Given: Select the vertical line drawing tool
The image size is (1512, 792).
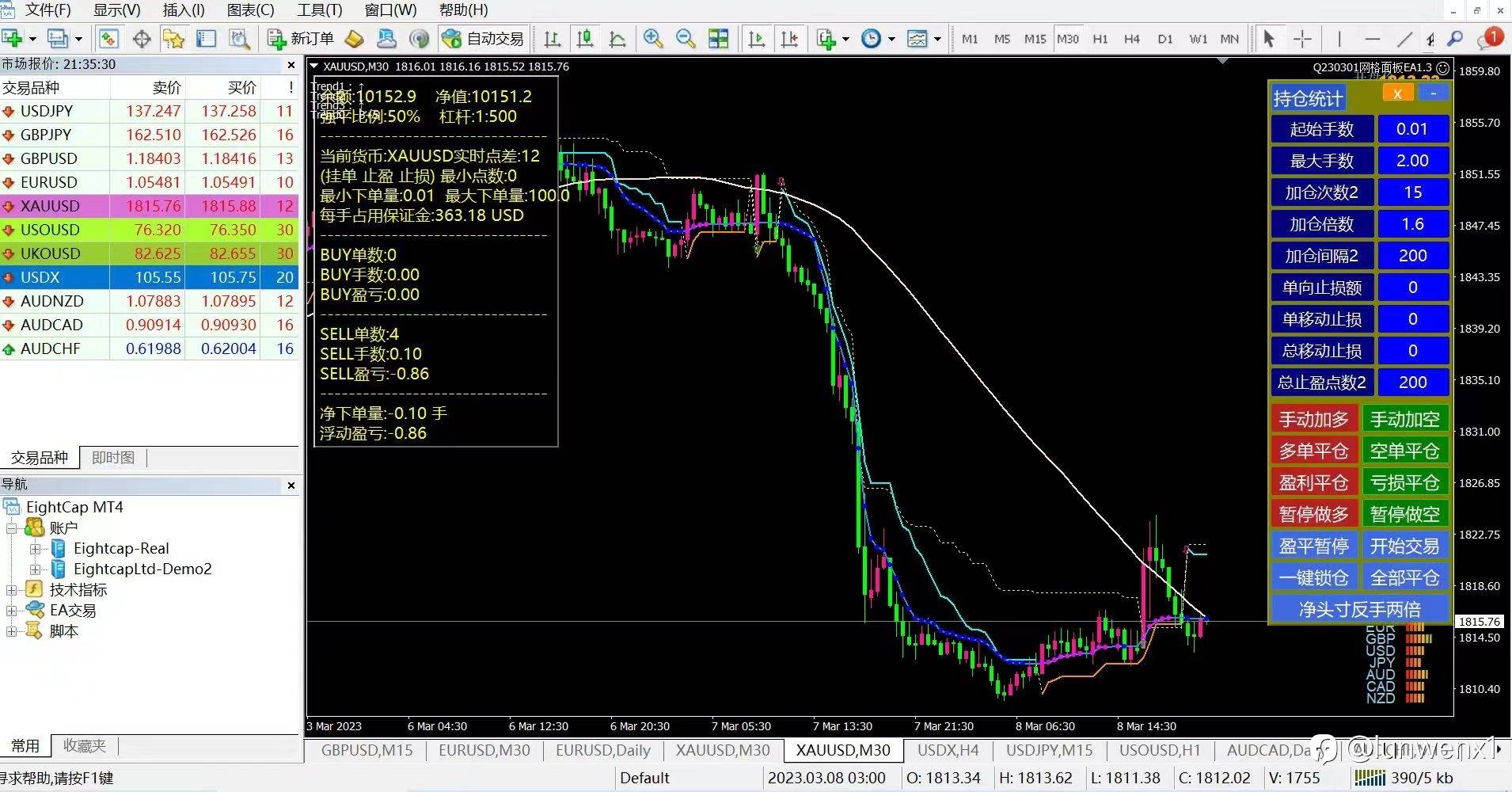Looking at the screenshot, I should 1339,38.
